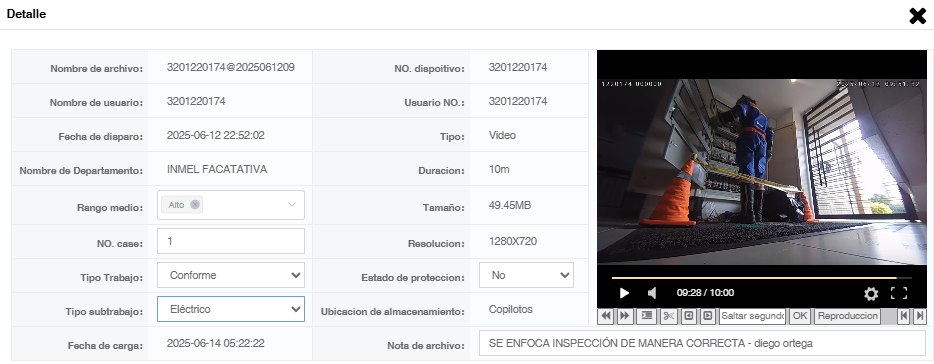The height and width of the screenshot is (364, 934).
Task: Click the INMEL FACATATIVA department value
Action: [217, 170]
